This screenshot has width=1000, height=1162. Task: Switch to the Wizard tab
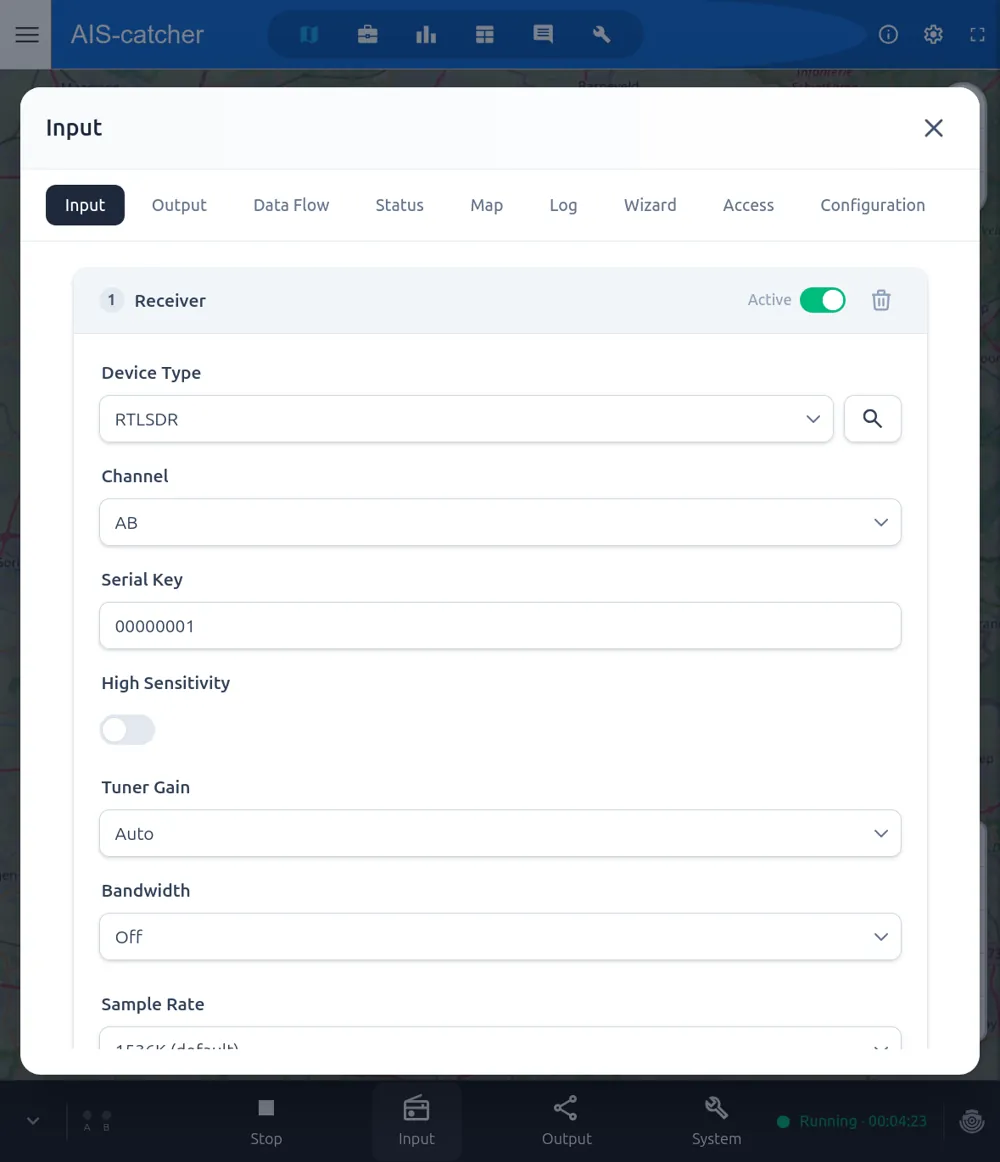click(x=650, y=205)
